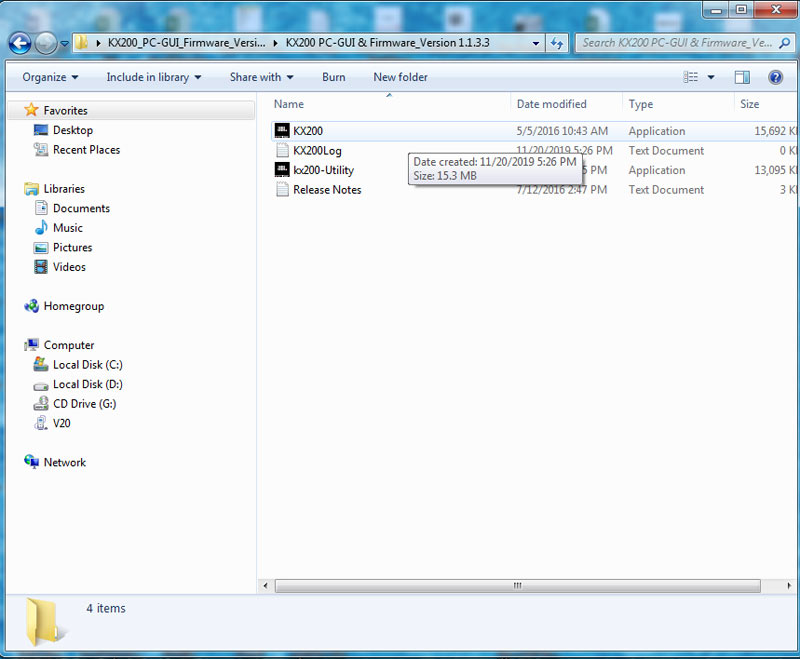Click the Help question mark icon
800x659 pixels.
coord(775,77)
